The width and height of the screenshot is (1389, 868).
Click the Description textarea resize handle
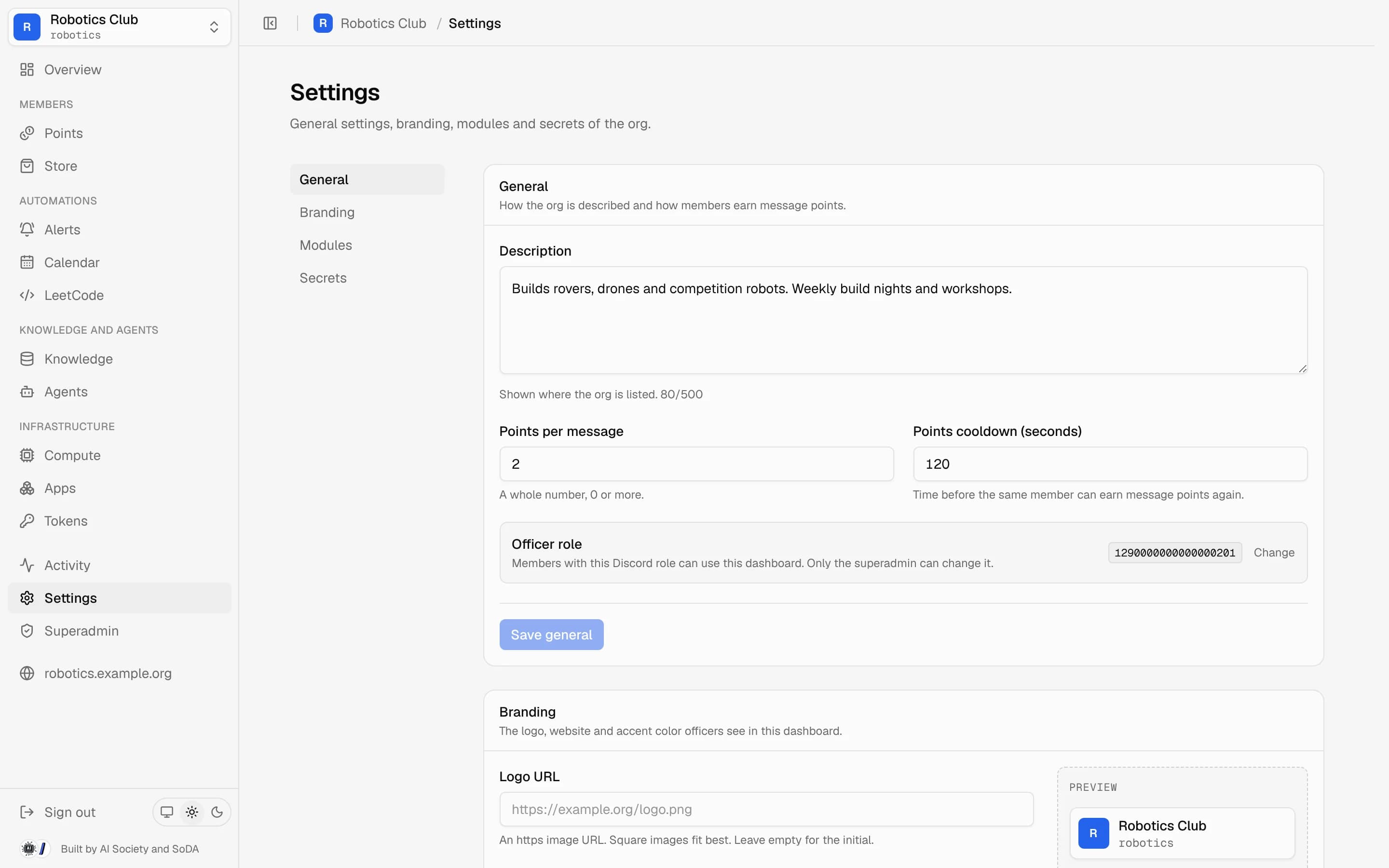(1302, 368)
